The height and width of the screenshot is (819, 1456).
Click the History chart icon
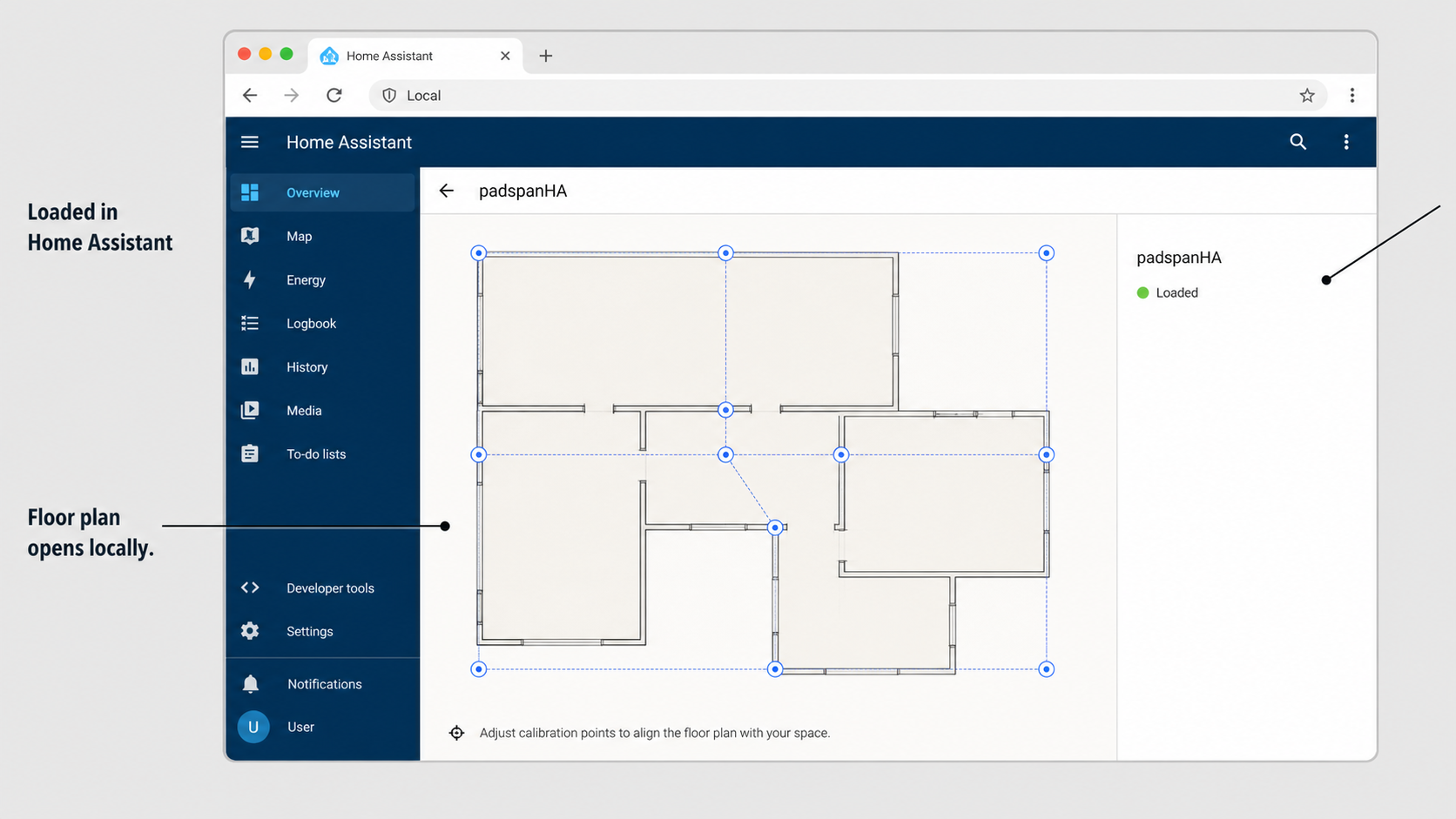pos(250,366)
